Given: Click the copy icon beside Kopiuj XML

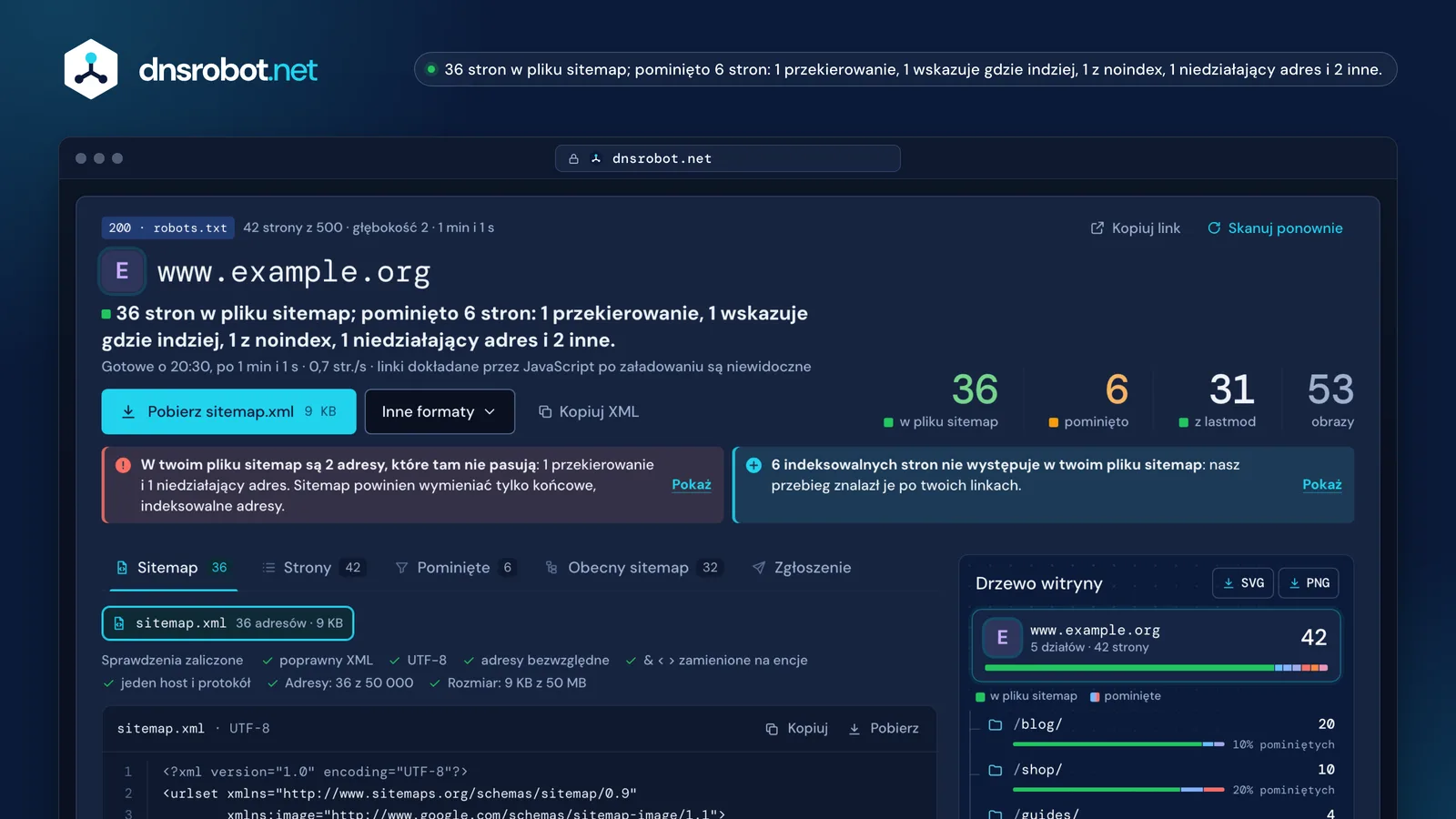Looking at the screenshot, I should pos(545,411).
